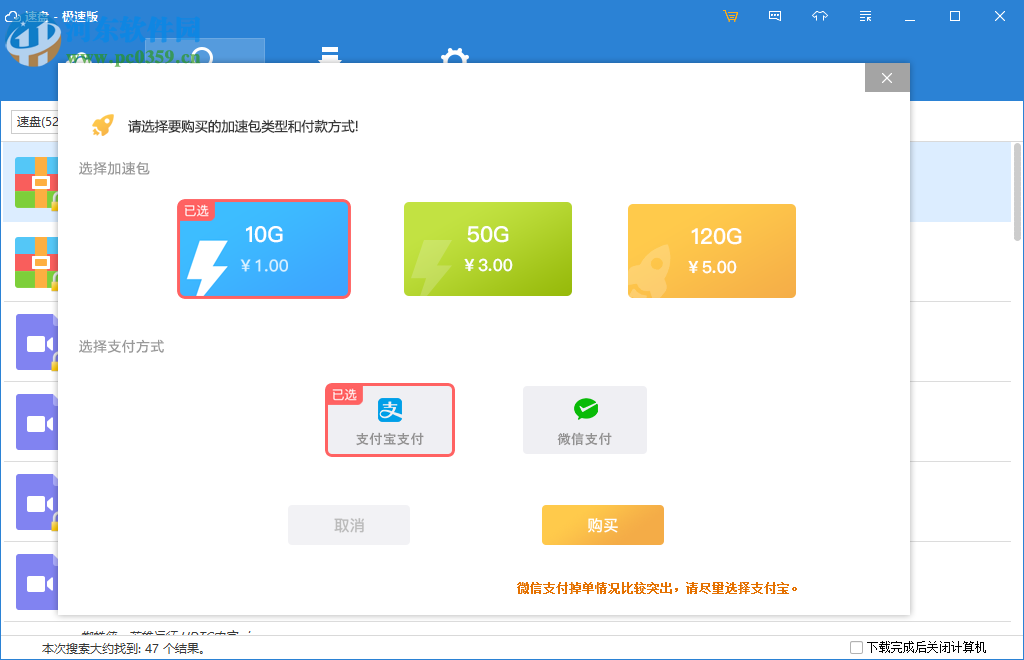Screen dimensions: 1024x660
Task: Click the 速盘 search source field
Action: [35, 121]
